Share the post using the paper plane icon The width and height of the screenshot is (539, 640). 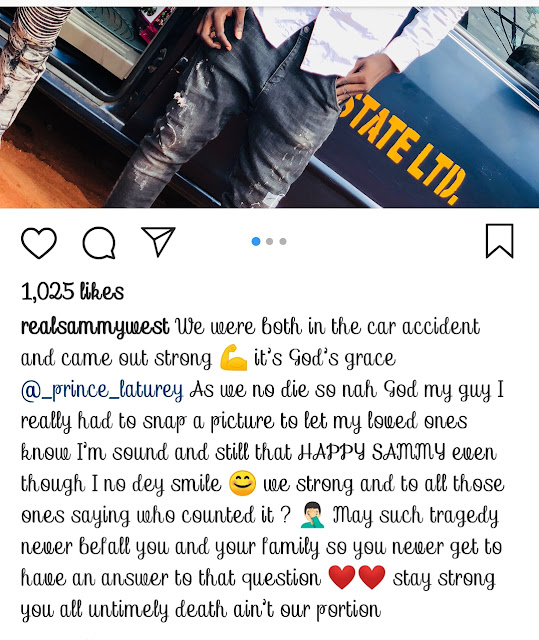point(158,241)
